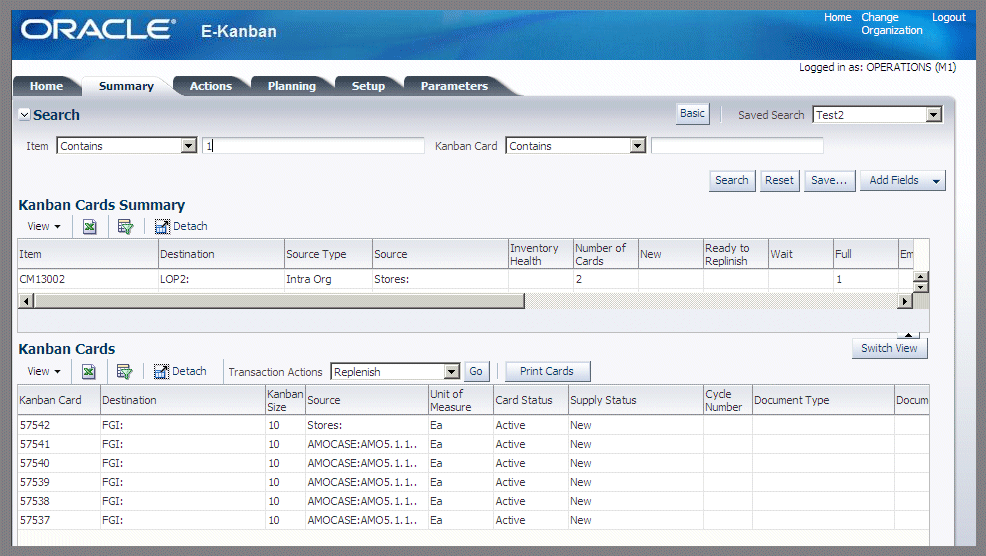Detach the Kanban Cards table
The image size is (986, 556).
(180, 372)
